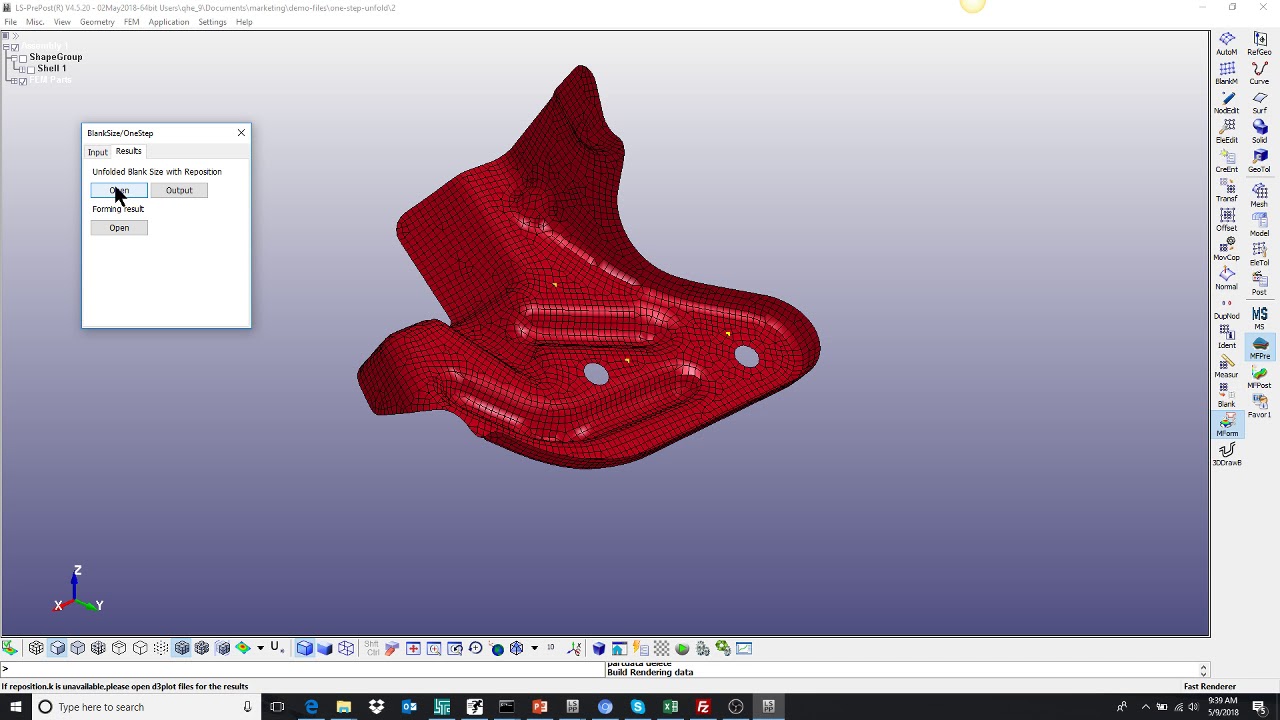Collapse the Assembly 1 tree node
The image size is (1280, 720).
(6, 47)
